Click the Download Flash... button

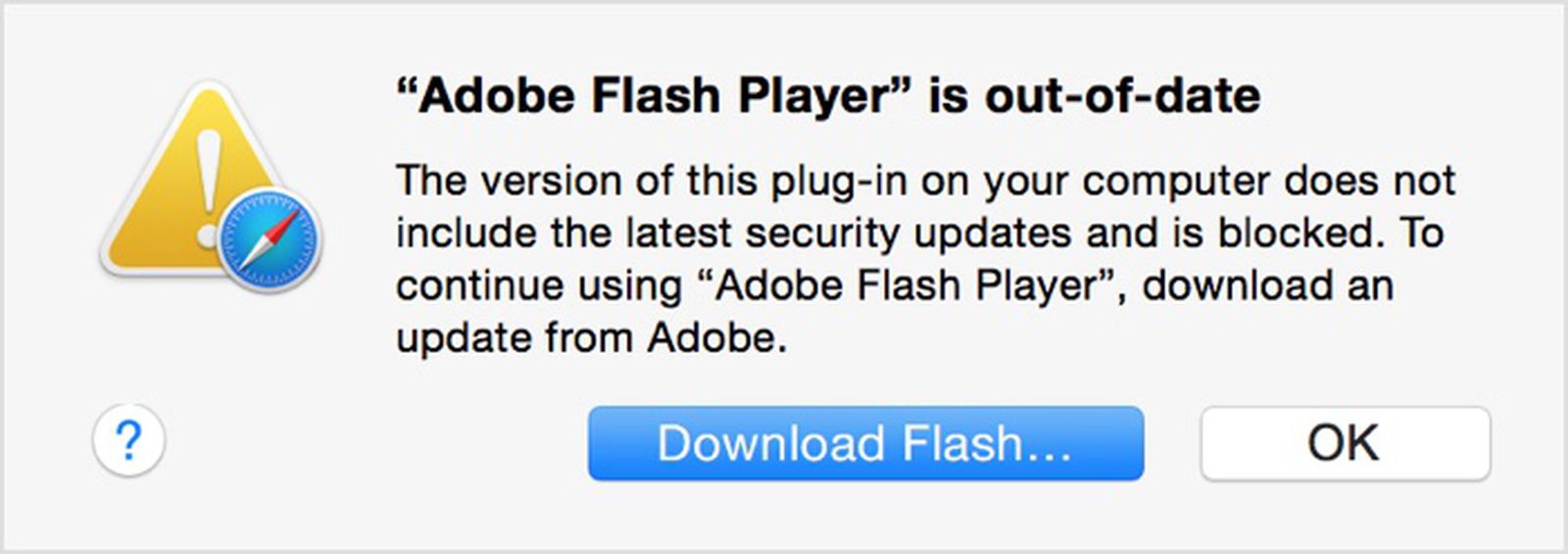(x=865, y=443)
